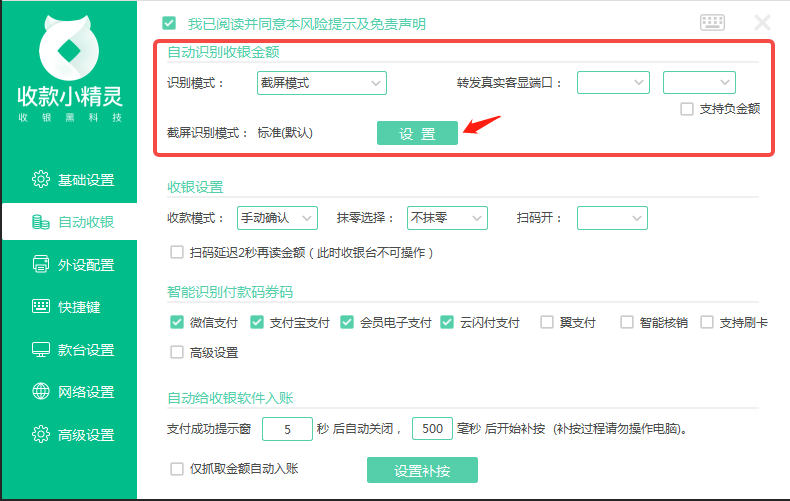Go to the 外设配置 section
The width and height of the screenshot is (790, 501).
click(70, 265)
